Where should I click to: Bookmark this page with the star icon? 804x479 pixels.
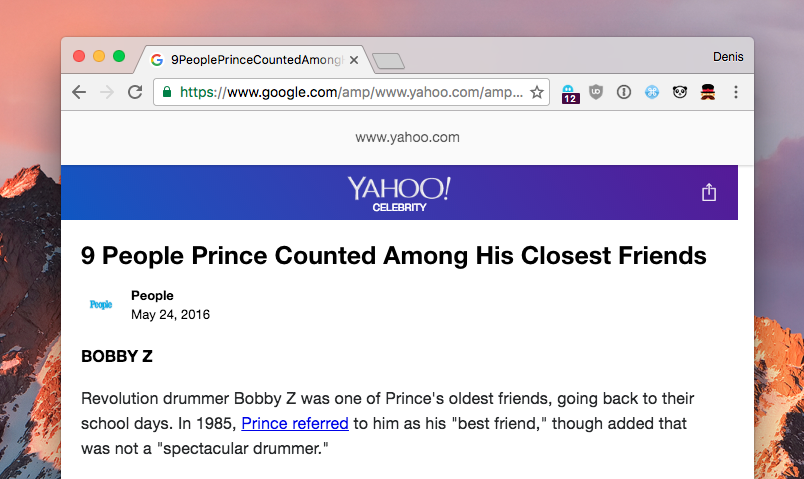(537, 92)
